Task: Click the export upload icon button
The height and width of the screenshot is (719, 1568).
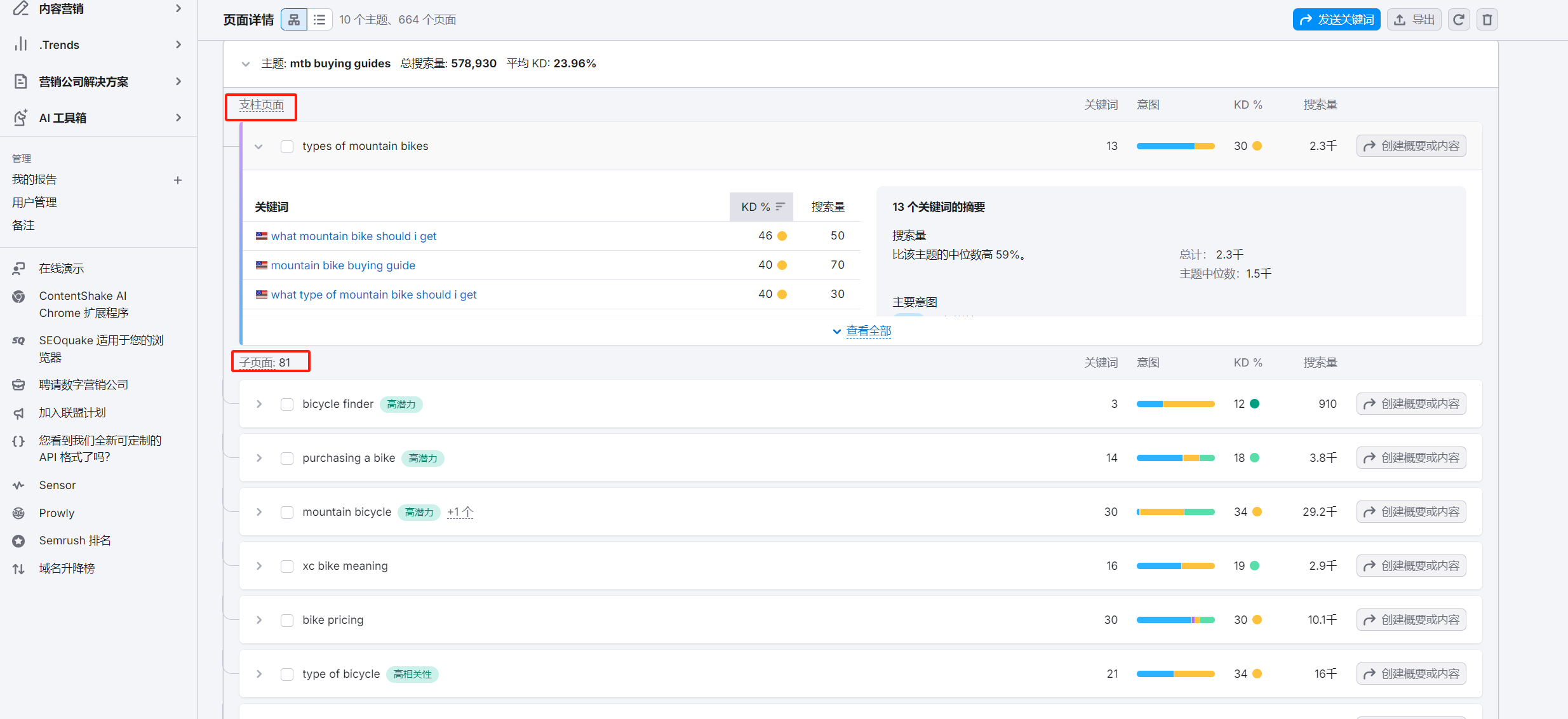Action: pyautogui.click(x=1414, y=20)
